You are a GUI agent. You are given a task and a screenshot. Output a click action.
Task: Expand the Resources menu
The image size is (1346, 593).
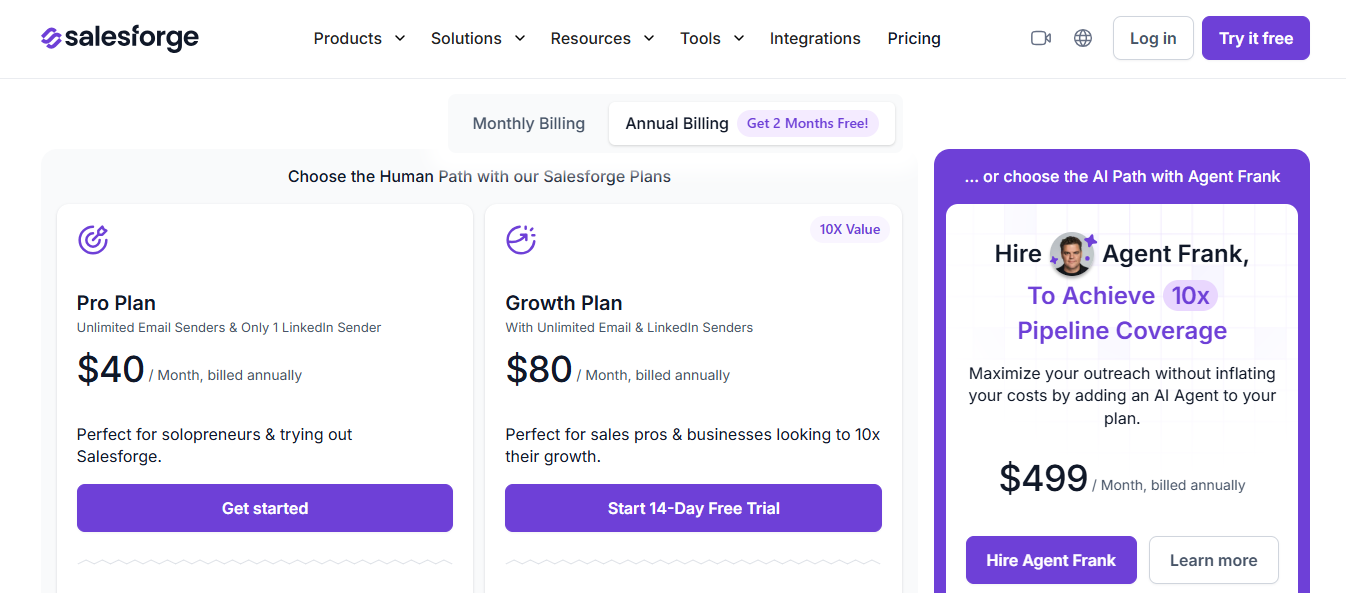(x=601, y=38)
